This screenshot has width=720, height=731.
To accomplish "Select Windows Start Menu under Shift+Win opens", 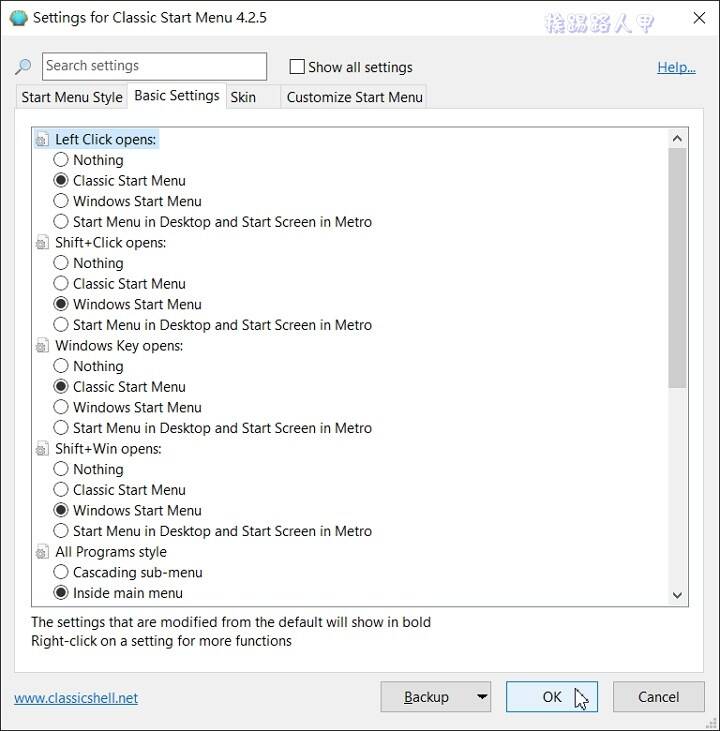I will 61,510.
